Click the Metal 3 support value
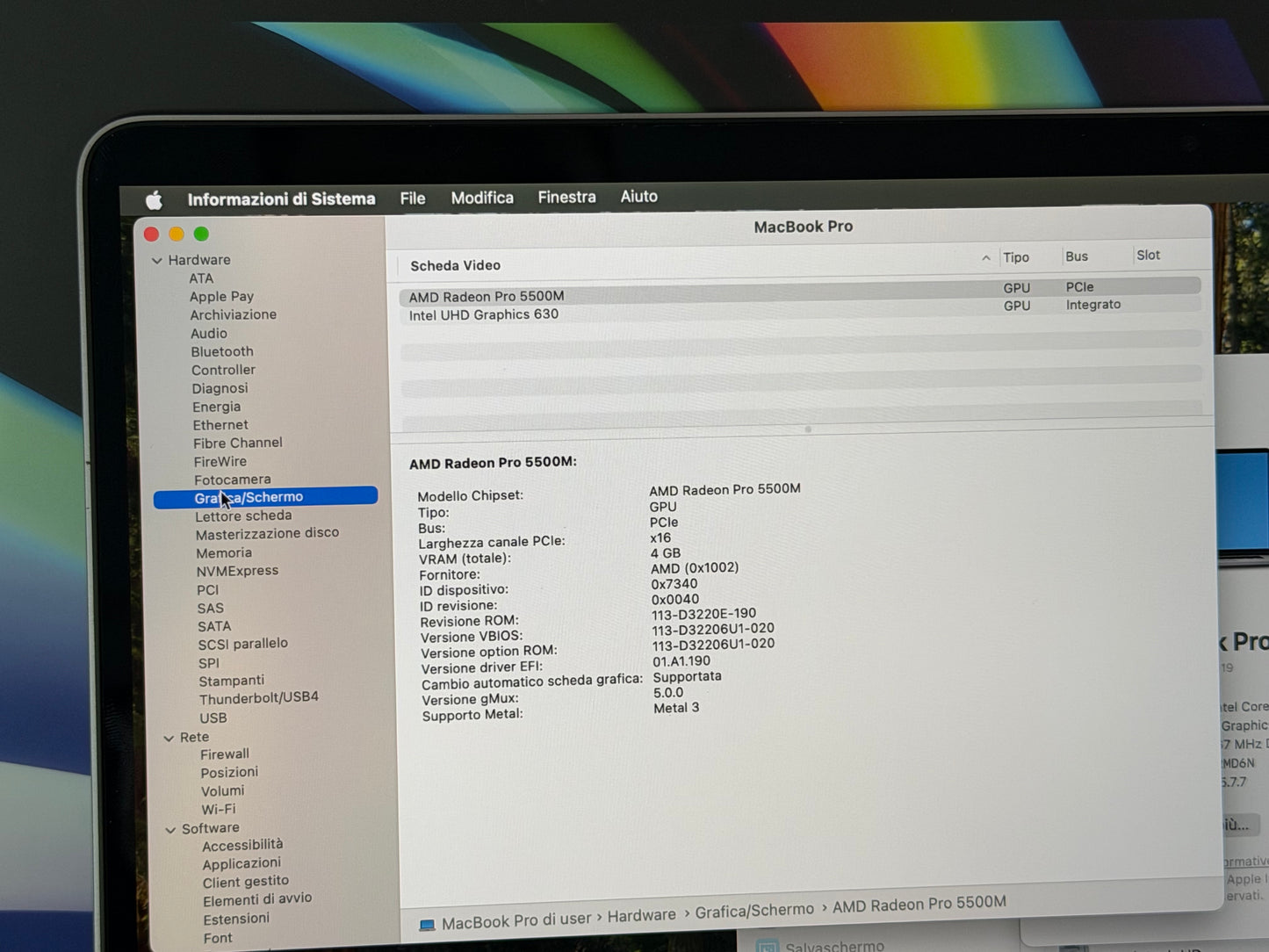The width and height of the screenshot is (1269, 952). coord(676,708)
